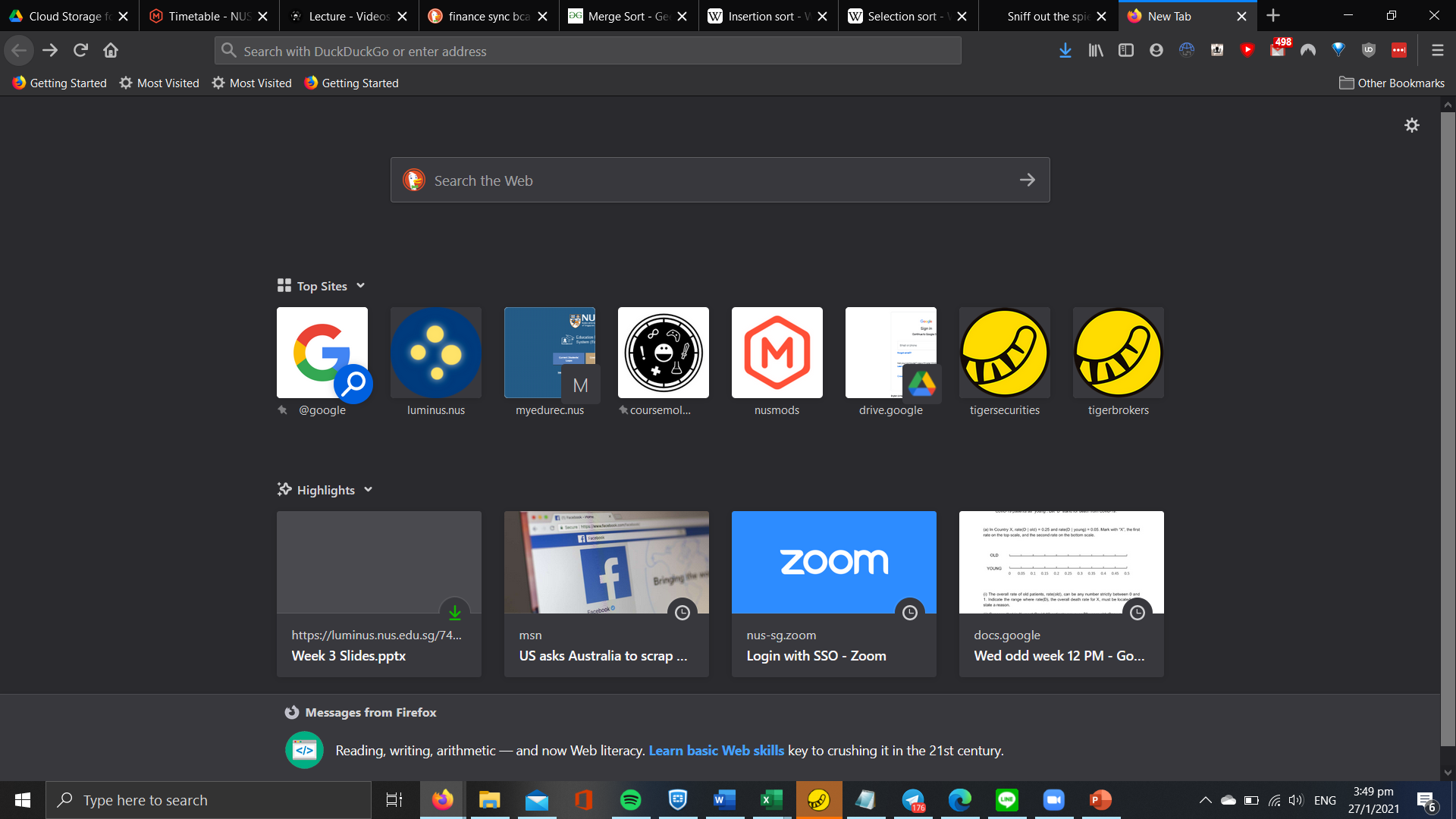
Task: Click the Downloads arrow icon in toolbar
Action: [x=1065, y=50]
